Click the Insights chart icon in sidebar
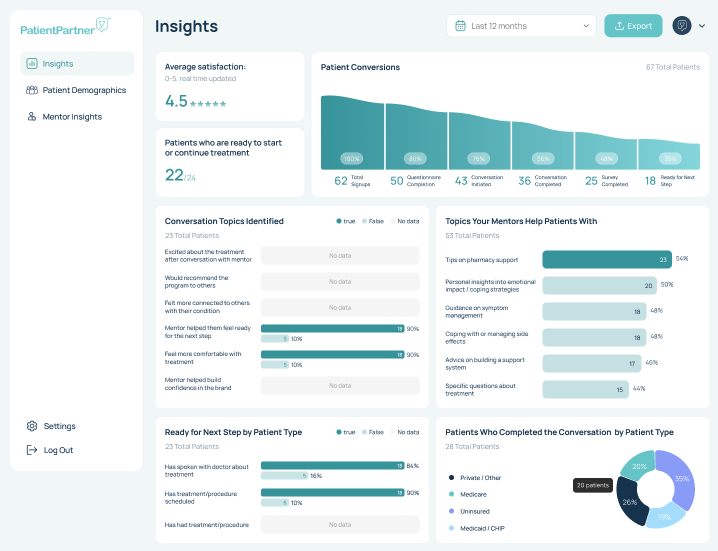The width and height of the screenshot is (718, 551). [32, 64]
